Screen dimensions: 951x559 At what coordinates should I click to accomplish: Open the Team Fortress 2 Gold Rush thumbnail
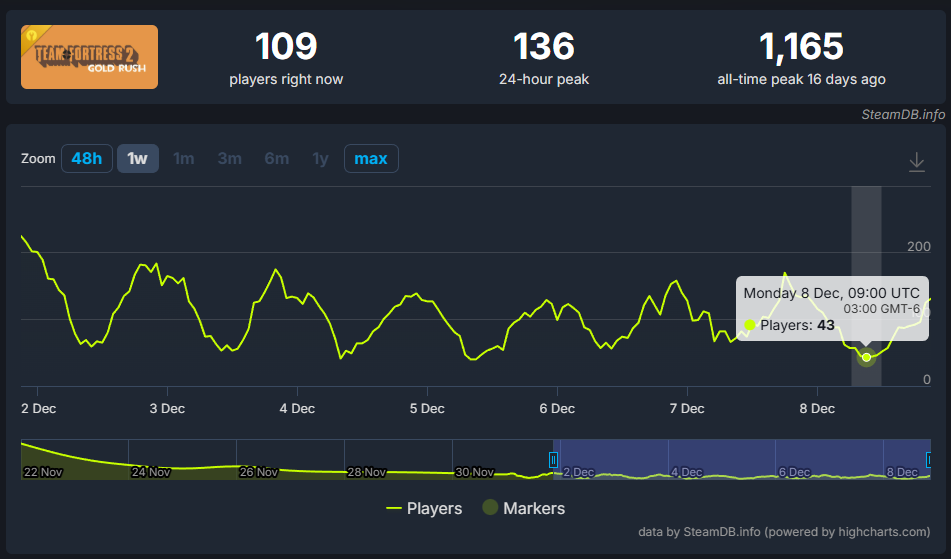point(89,57)
